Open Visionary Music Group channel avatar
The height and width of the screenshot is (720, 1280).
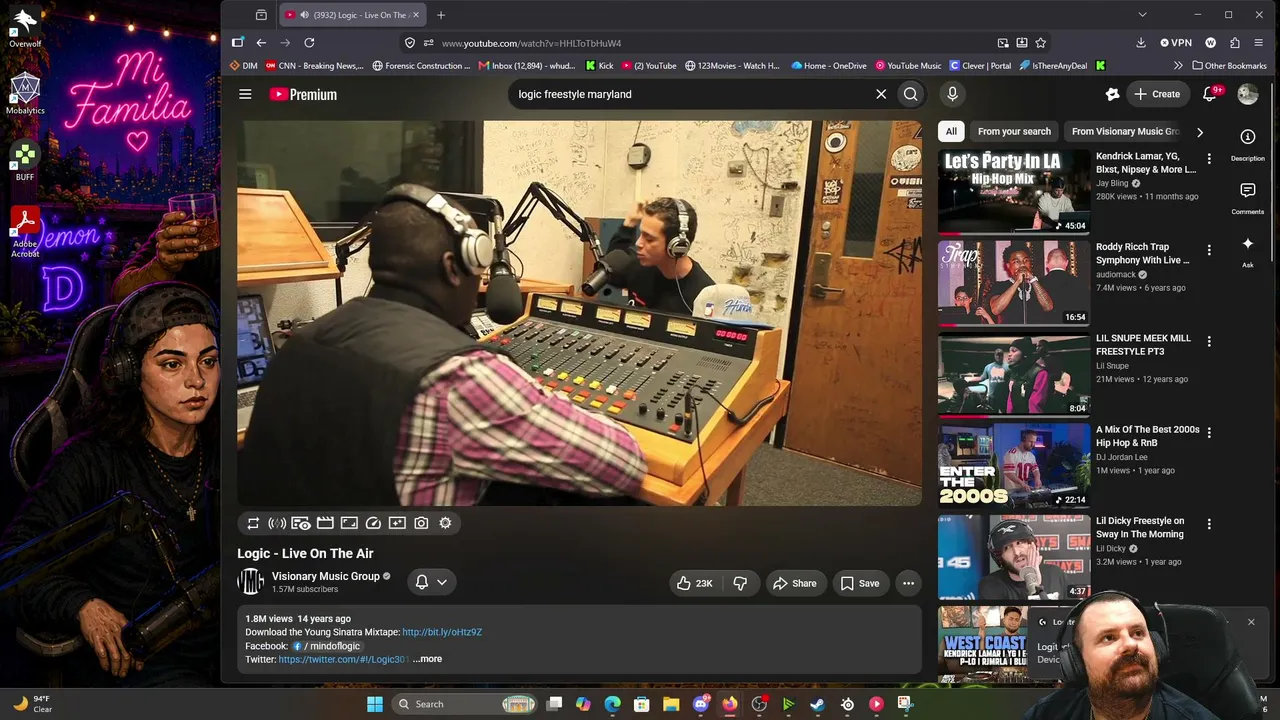click(x=250, y=581)
